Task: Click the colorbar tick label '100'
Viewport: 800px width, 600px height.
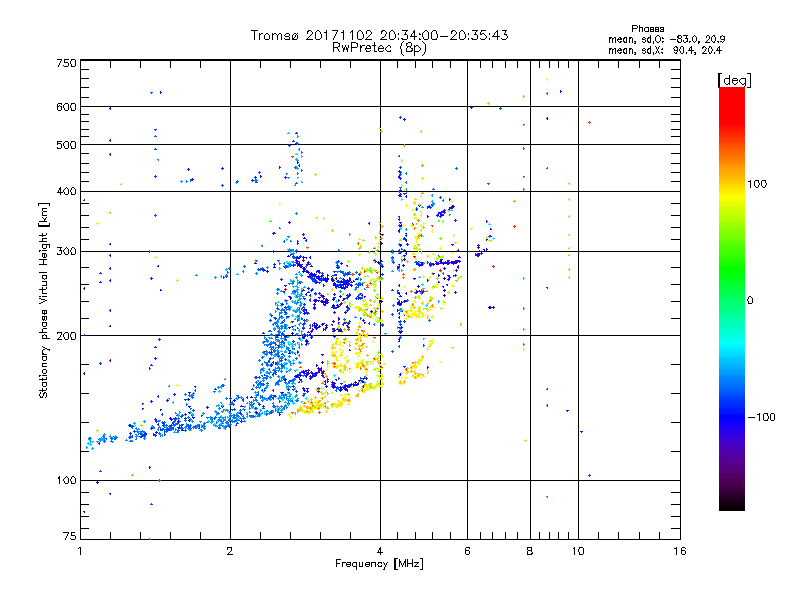Action: click(x=757, y=184)
